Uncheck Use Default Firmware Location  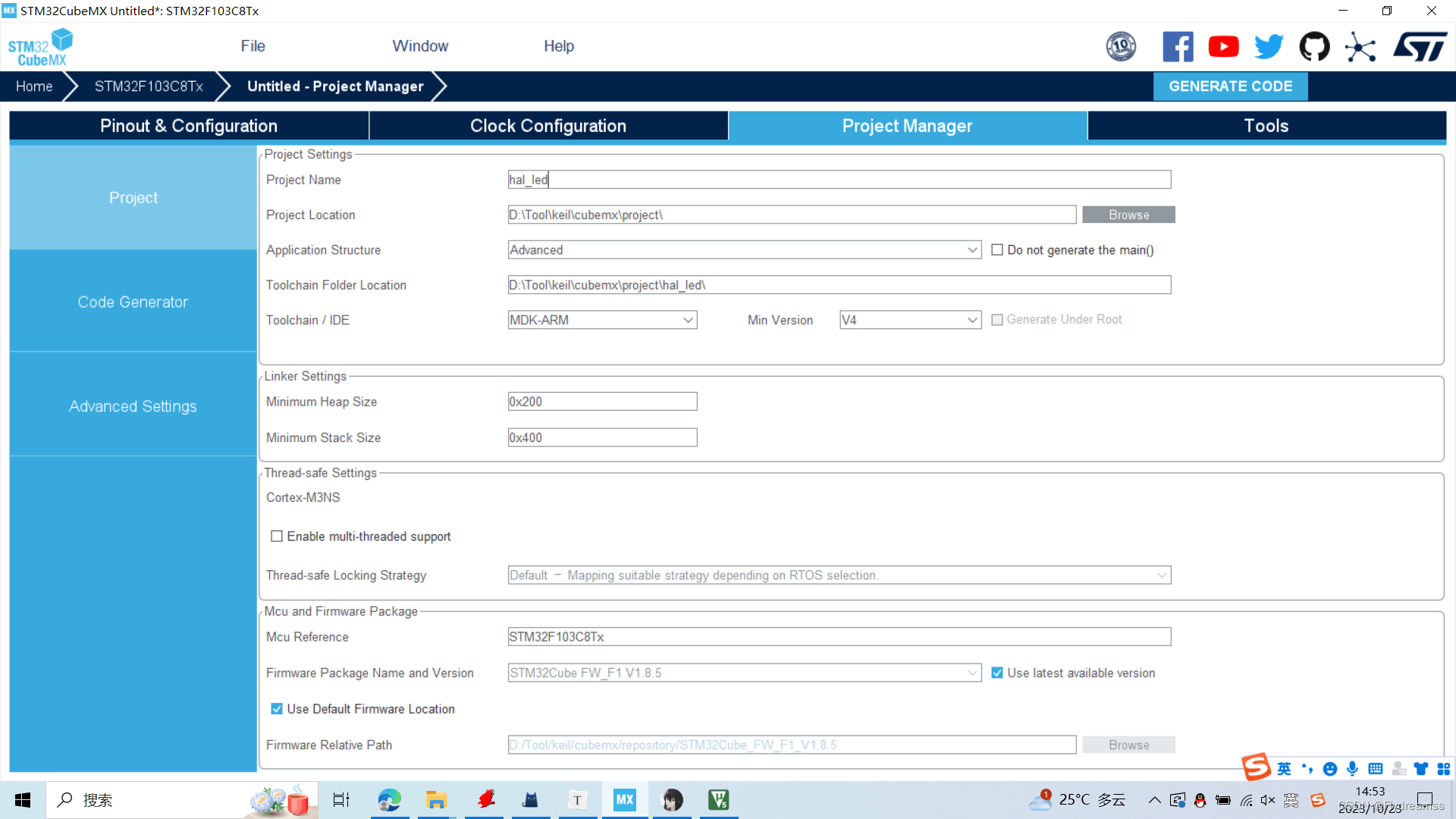pos(277,709)
